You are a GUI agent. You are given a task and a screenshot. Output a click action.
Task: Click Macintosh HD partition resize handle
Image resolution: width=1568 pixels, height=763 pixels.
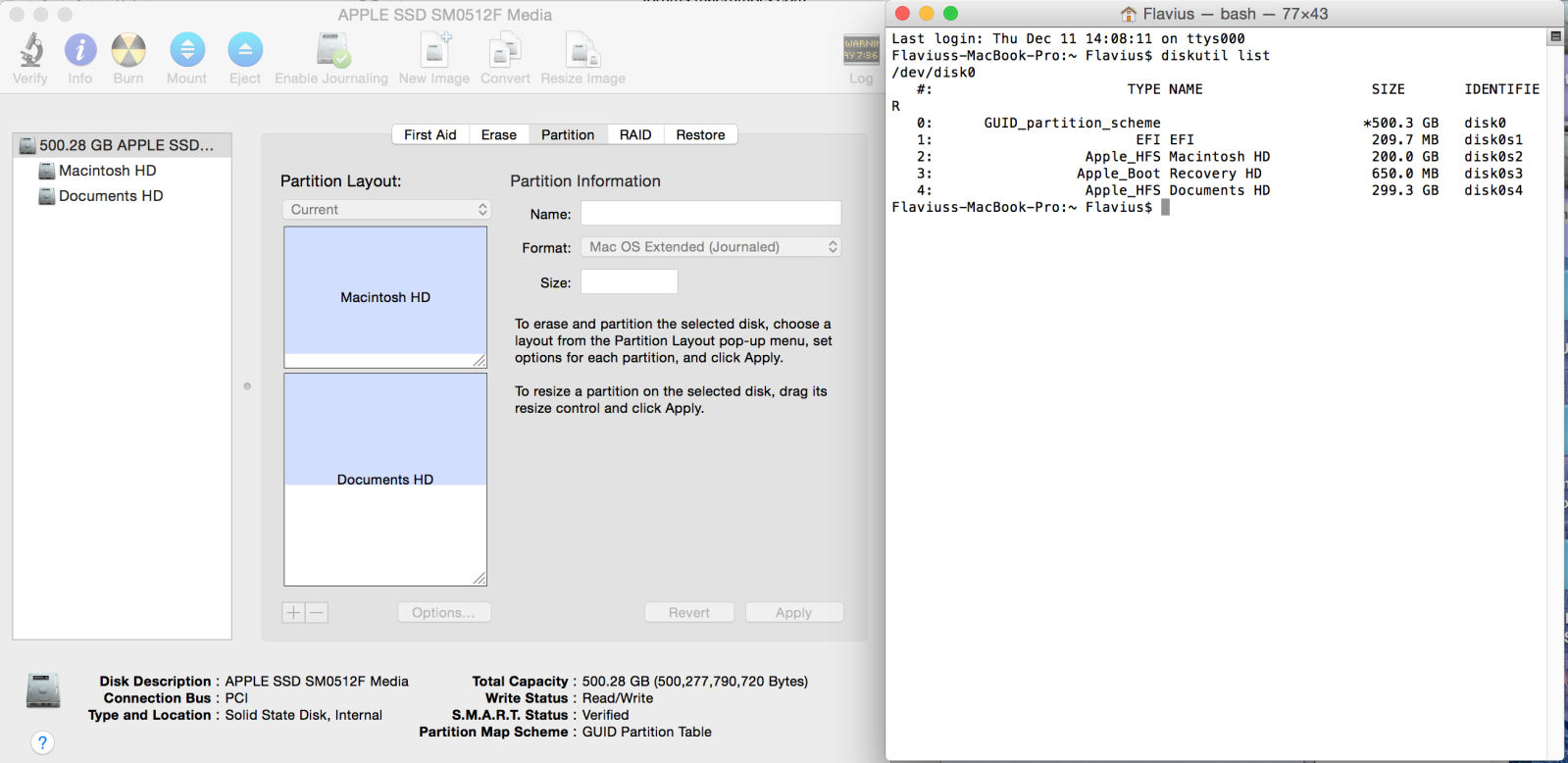pos(480,361)
